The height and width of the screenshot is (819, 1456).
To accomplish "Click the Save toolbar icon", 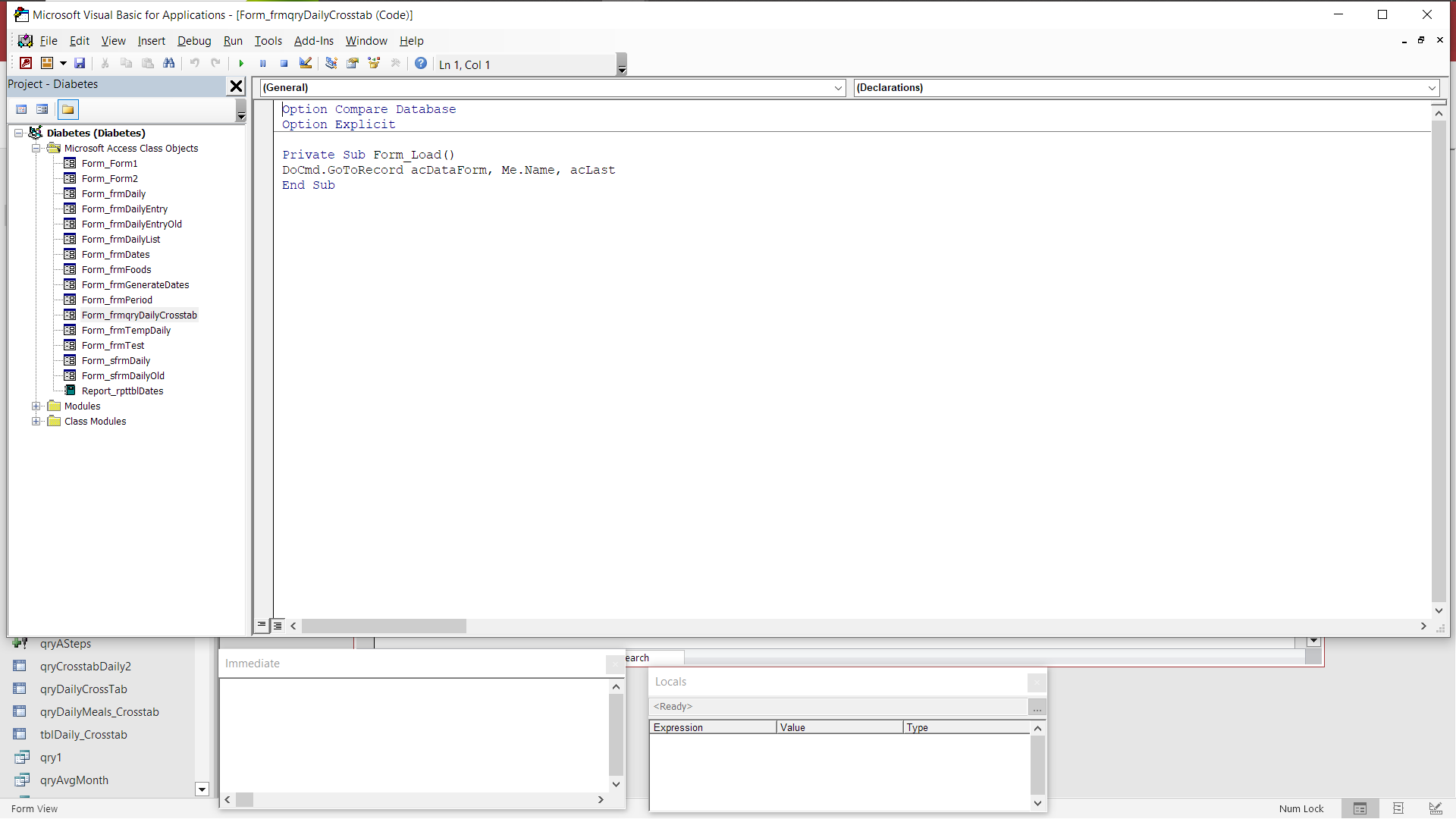I will (80, 64).
